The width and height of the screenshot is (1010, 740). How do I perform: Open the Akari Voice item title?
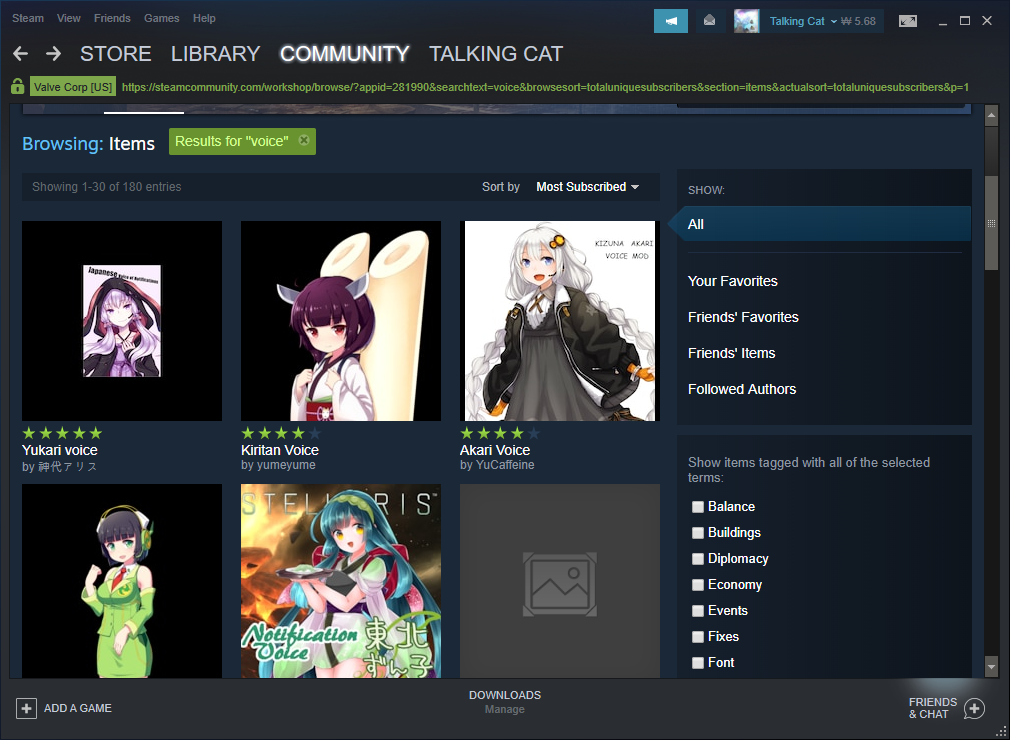[x=495, y=450]
